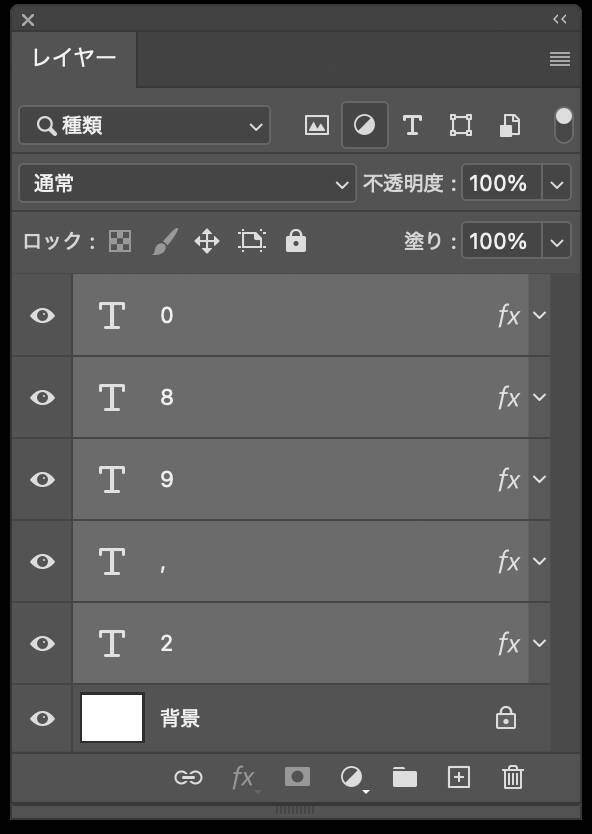Toggle visibility of the 背景 layer

click(41, 717)
